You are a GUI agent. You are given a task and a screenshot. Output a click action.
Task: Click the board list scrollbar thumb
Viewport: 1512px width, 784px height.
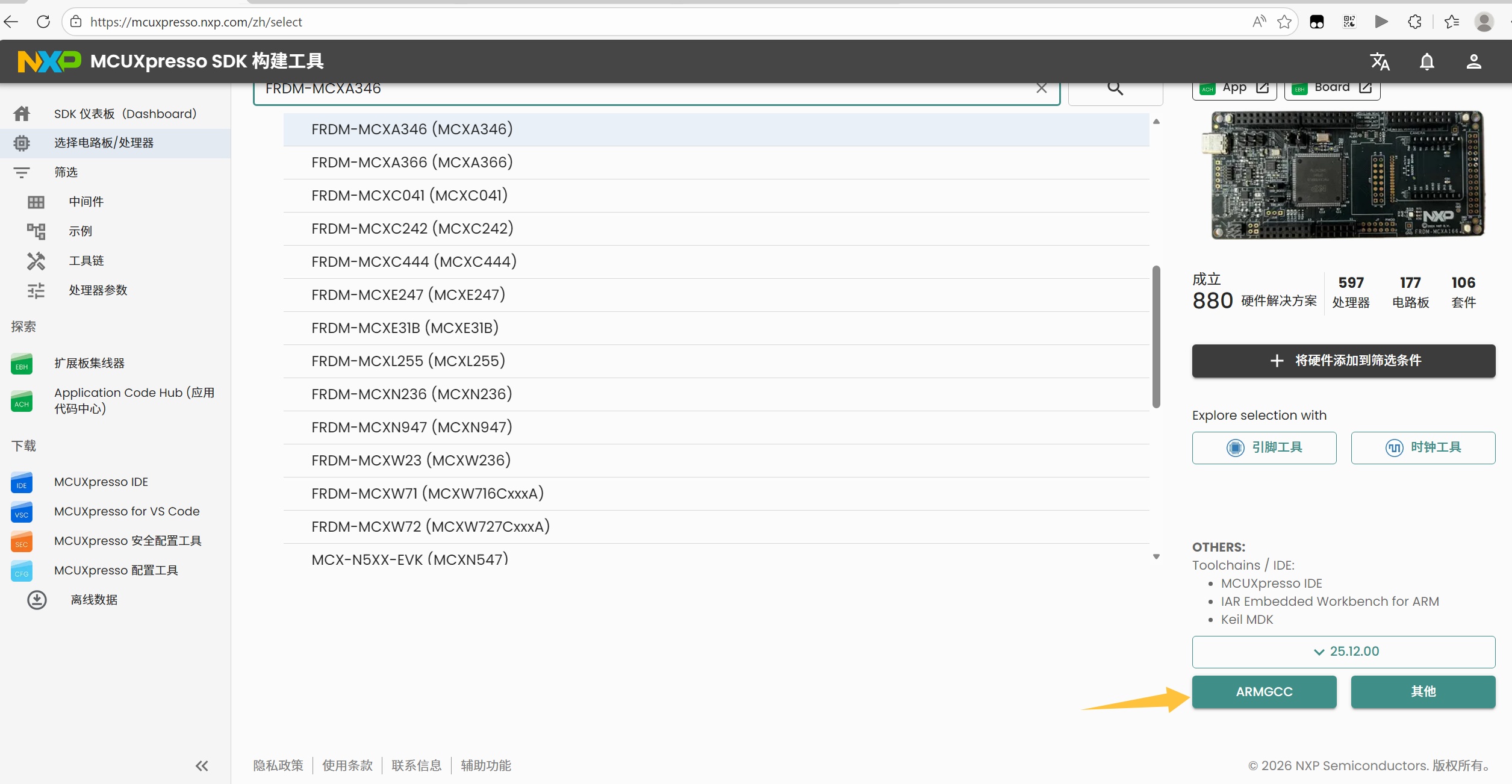point(1156,337)
